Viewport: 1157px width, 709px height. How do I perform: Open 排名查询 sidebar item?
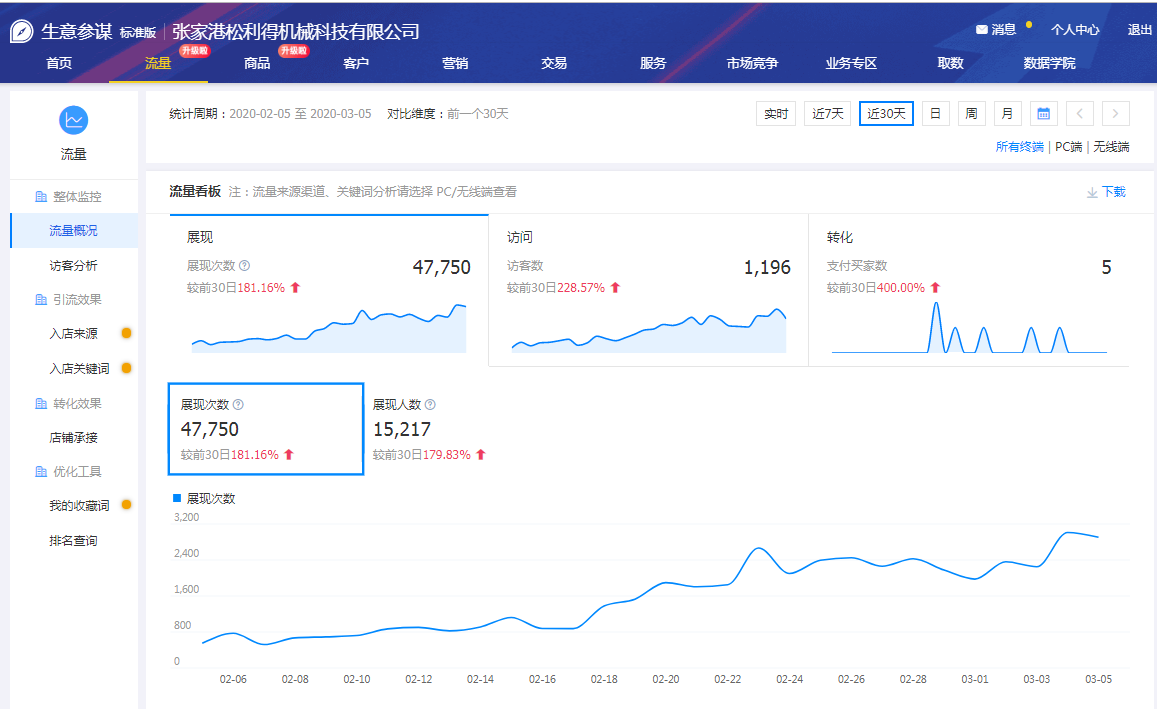74,541
